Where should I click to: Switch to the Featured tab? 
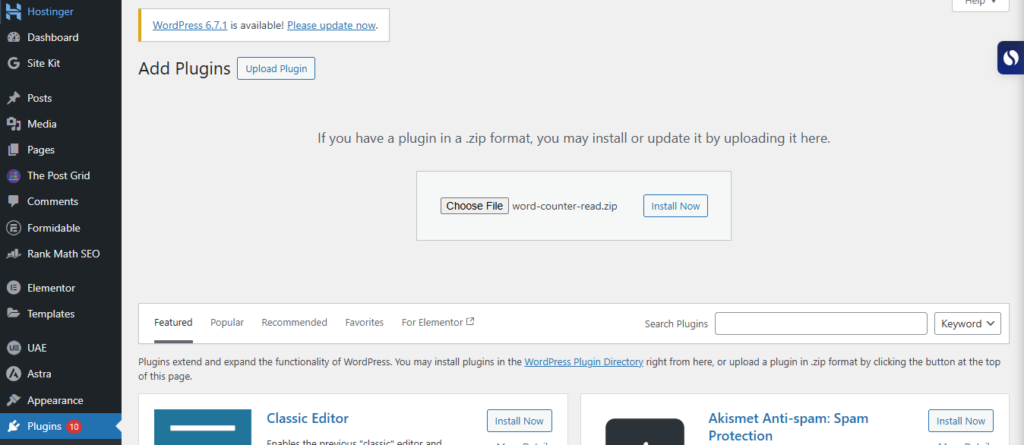pyautogui.click(x=173, y=322)
